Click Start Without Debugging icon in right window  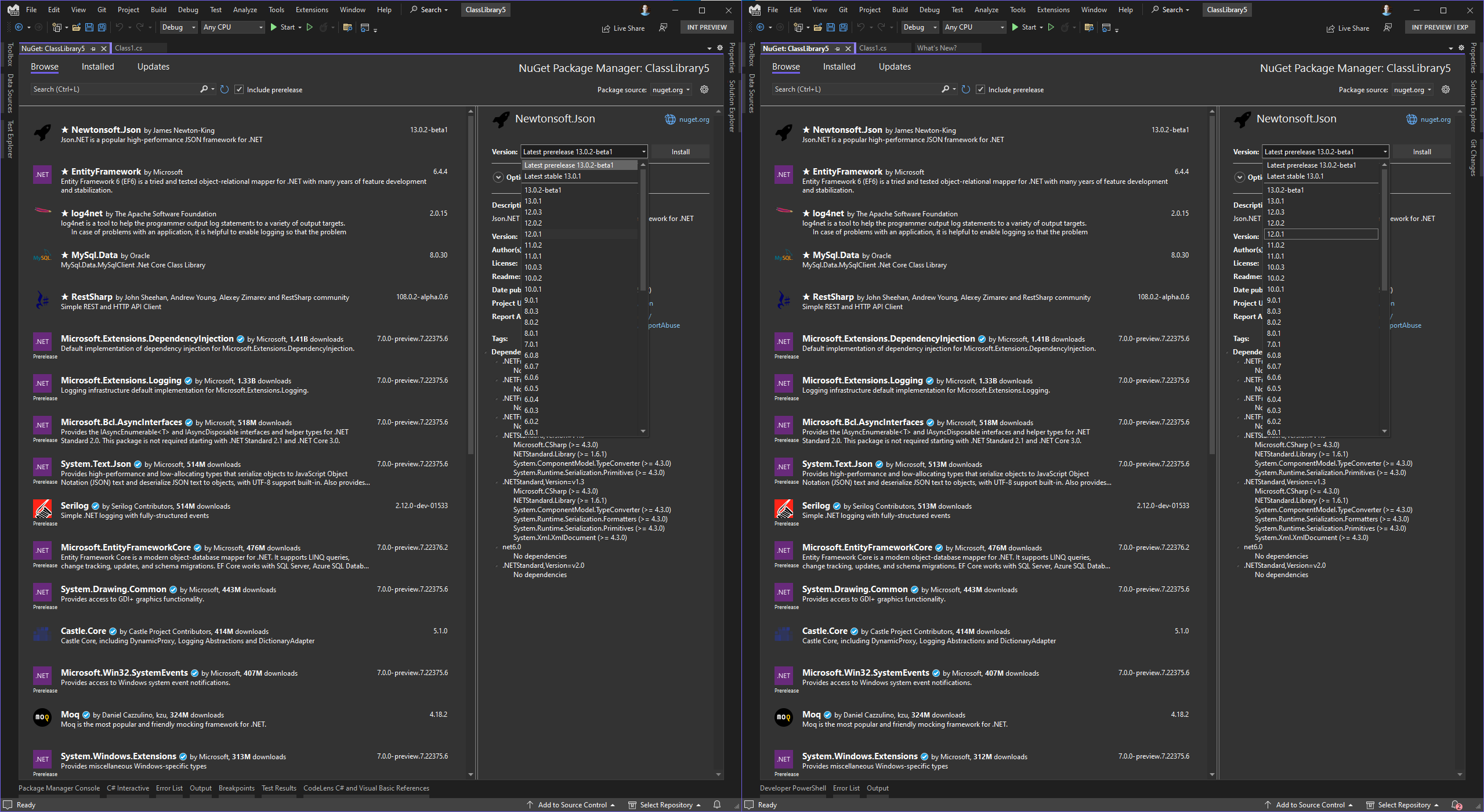[x=1051, y=27]
